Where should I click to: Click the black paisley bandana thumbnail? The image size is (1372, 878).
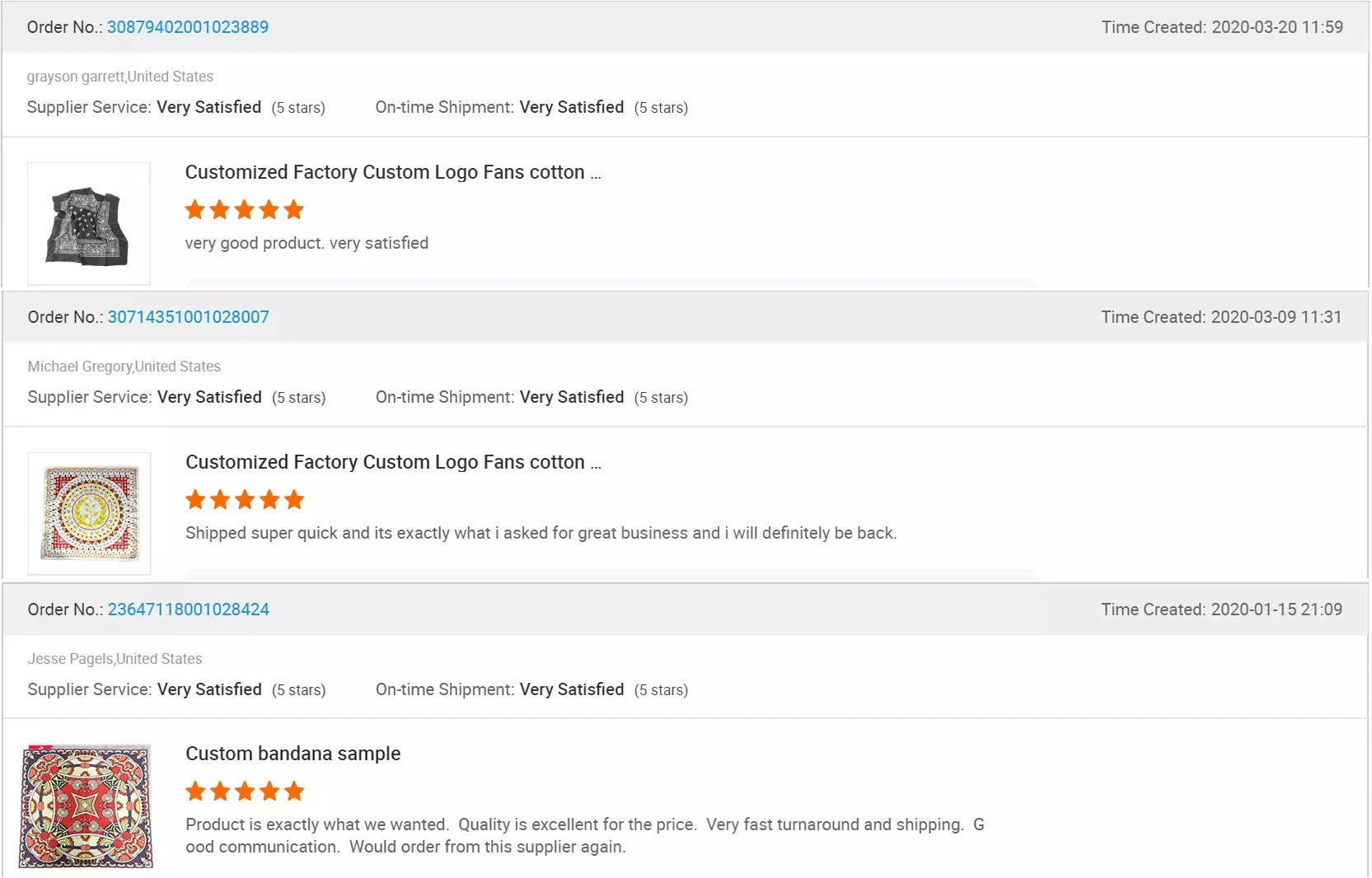click(x=89, y=224)
